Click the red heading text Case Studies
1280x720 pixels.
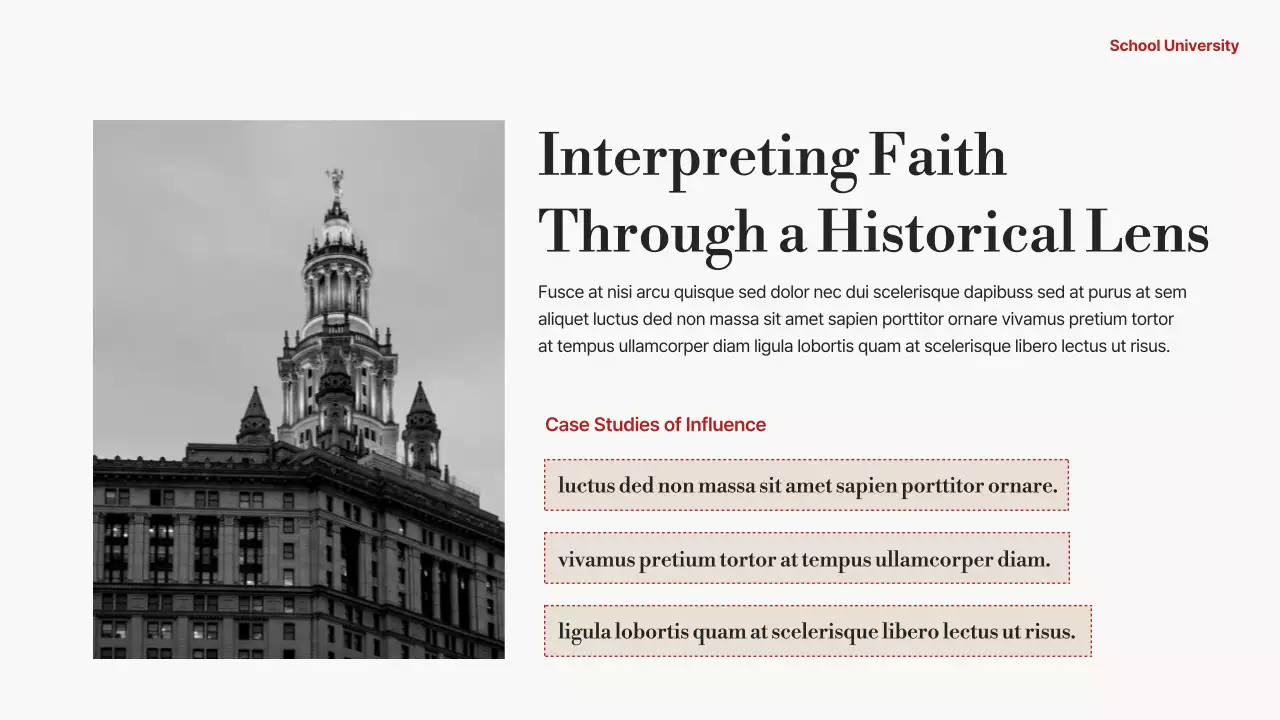click(x=601, y=424)
